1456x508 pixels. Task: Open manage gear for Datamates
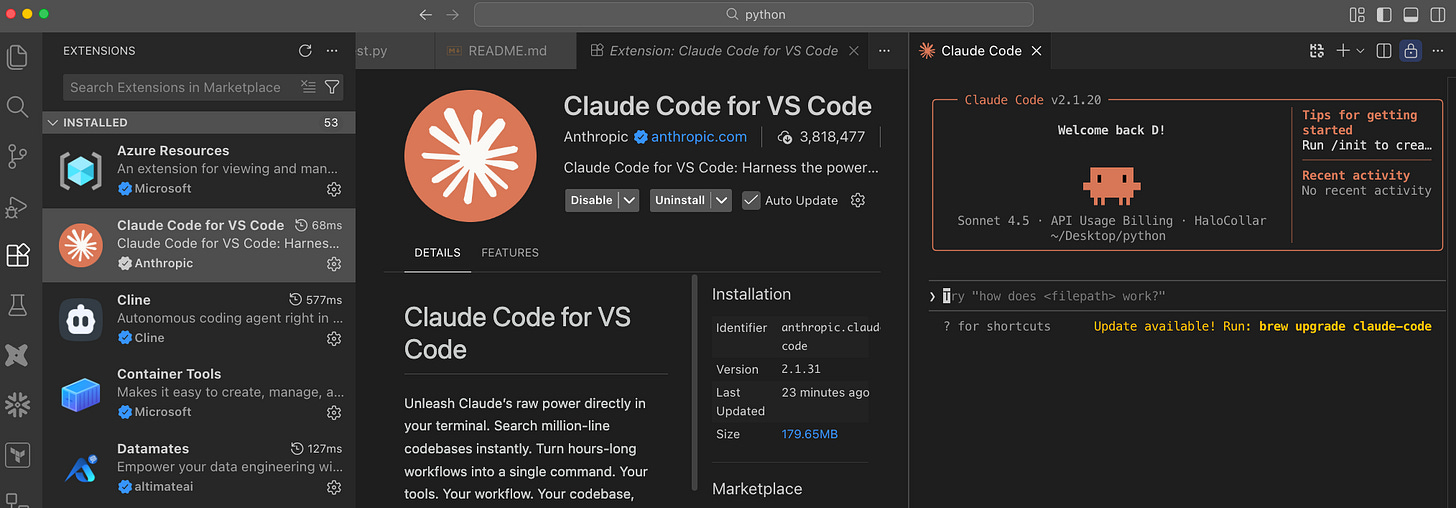(334, 487)
